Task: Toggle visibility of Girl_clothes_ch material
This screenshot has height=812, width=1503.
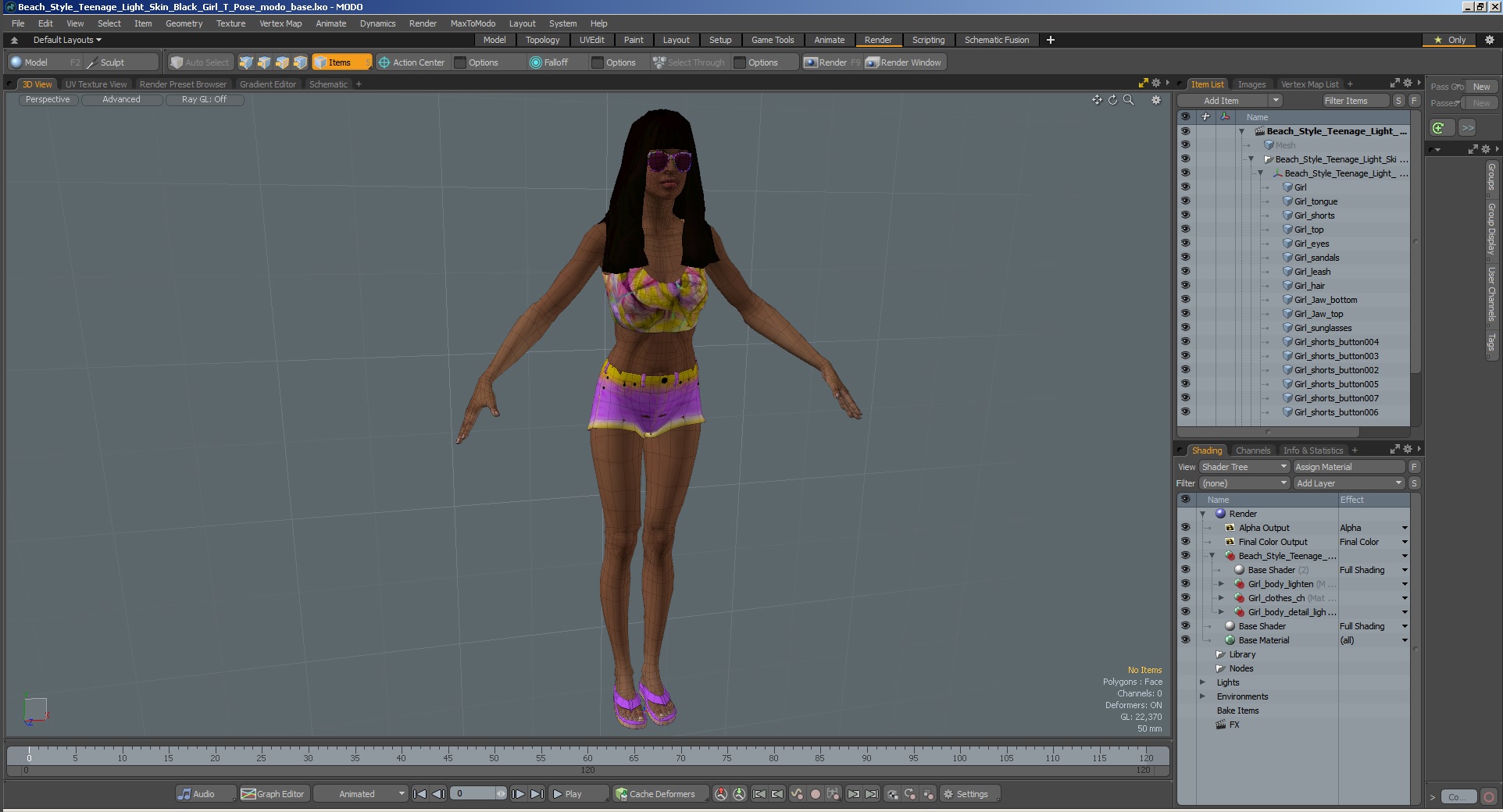Action: pyautogui.click(x=1185, y=598)
